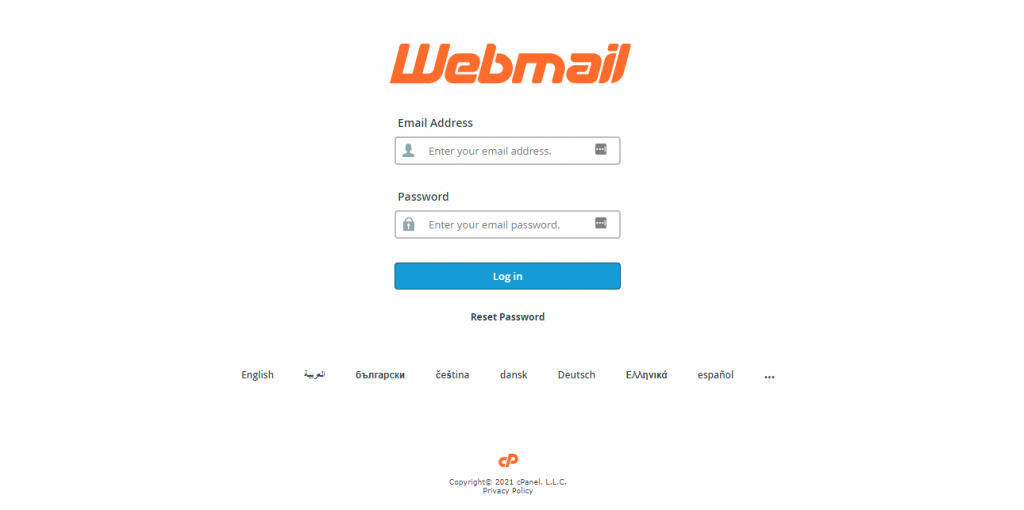Image resolution: width=1024 pixels, height=510 pixels.
Task: Focus the email address input field
Action: [507, 151]
